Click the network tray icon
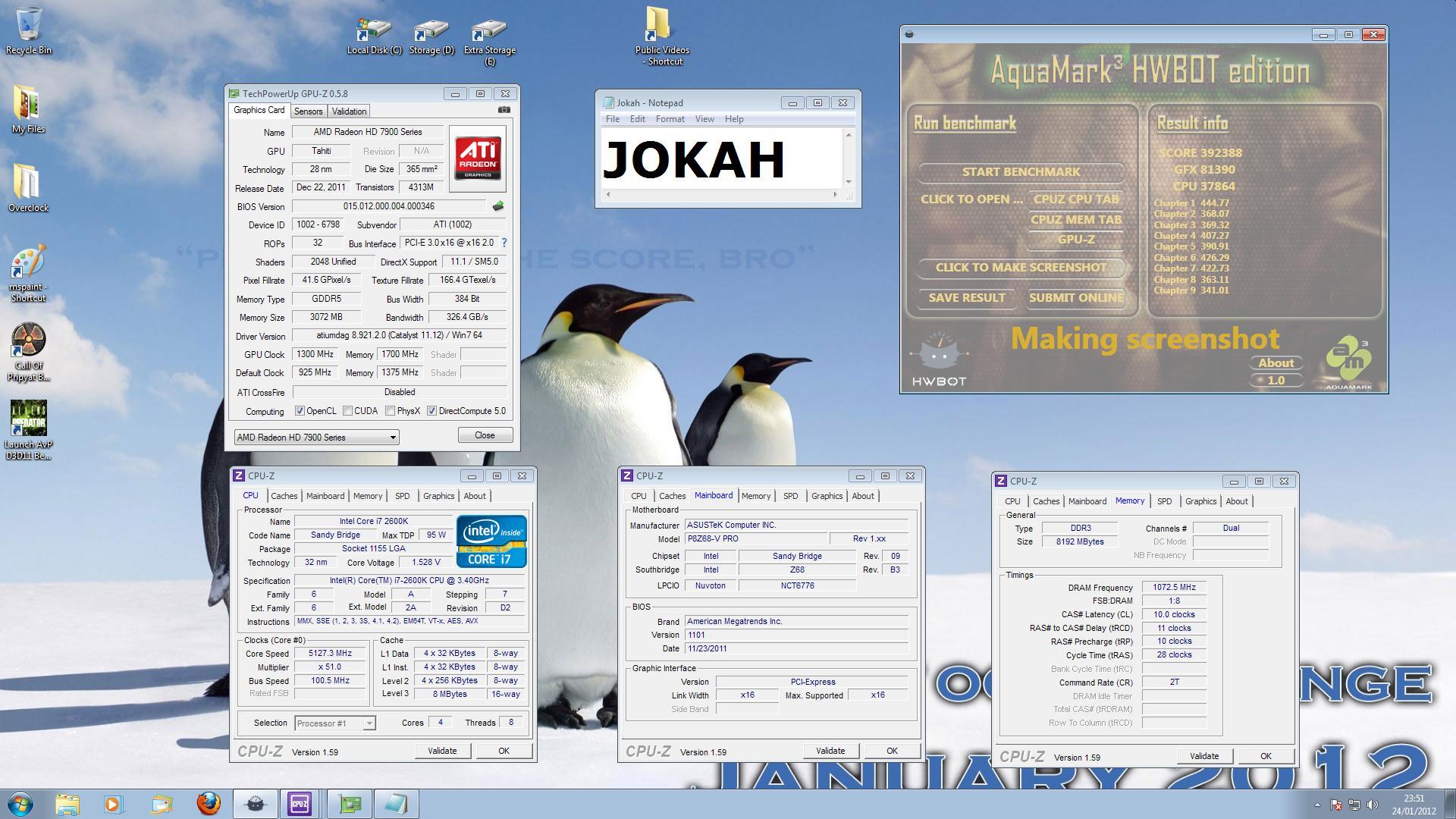Image resolution: width=1456 pixels, height=819 pixels. (x=1354, y=805)
